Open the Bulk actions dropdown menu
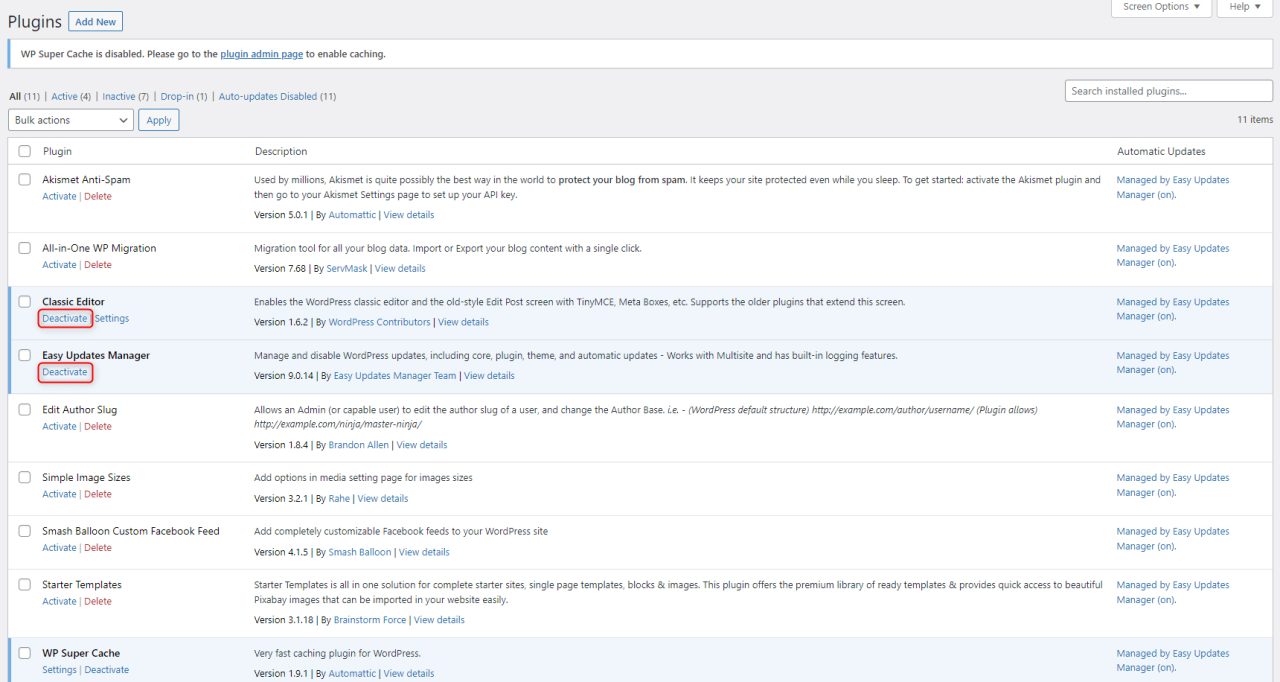This screenshot has height=682, width=1280. click(x=70, y=119)
